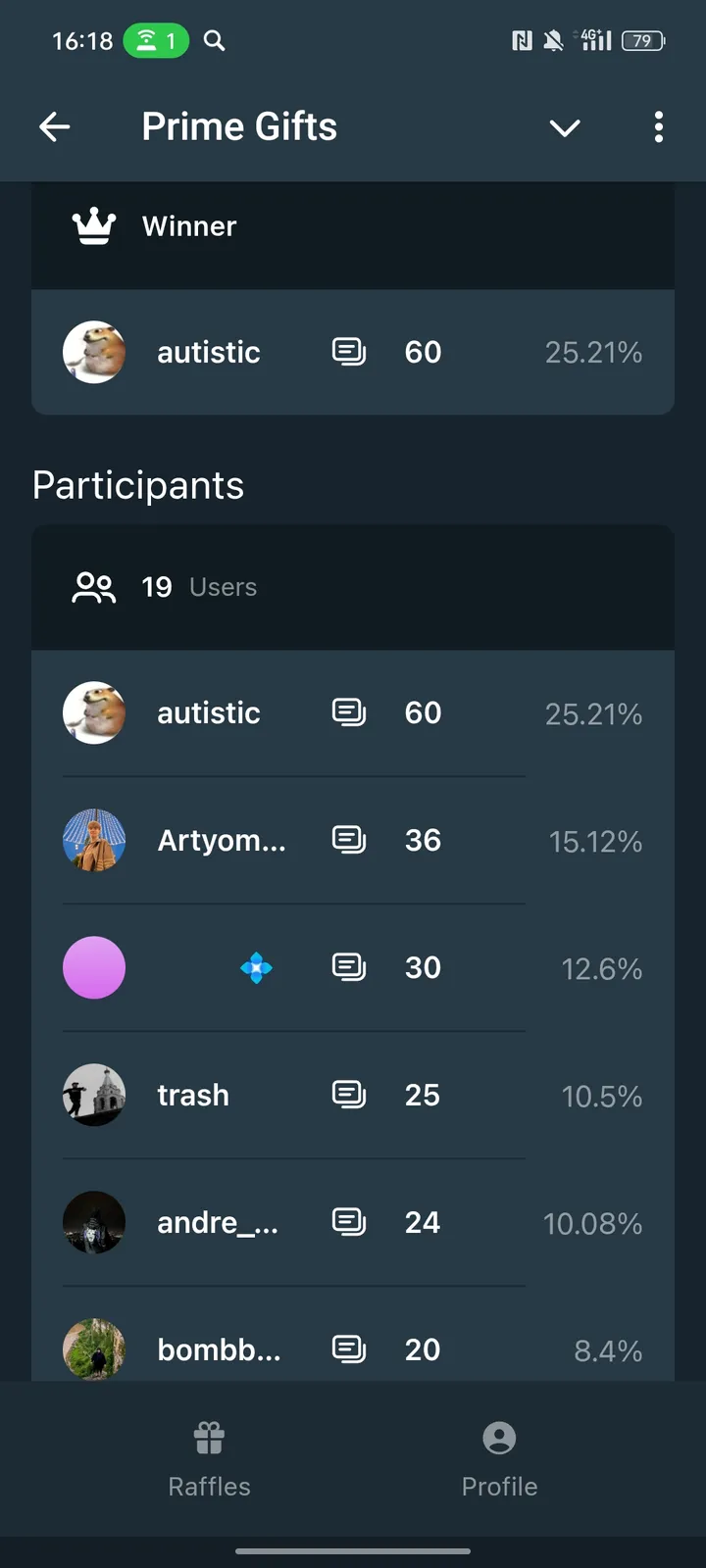Tap the purple circle avatar
This screenshot has width=706, height=1568.
pyautogui.click(x=94, y=967)
